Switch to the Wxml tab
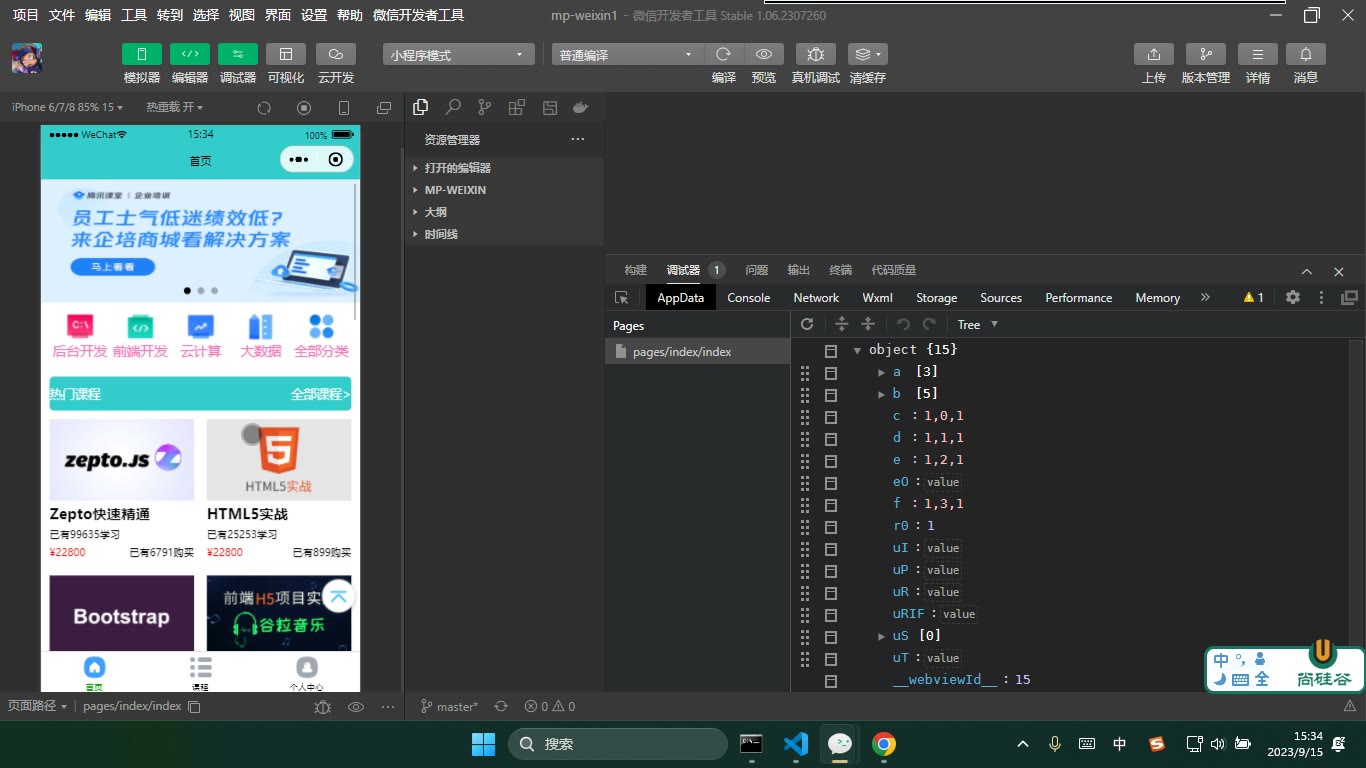The width and height of the screenshot is (1366, 768). pos(877,298)
